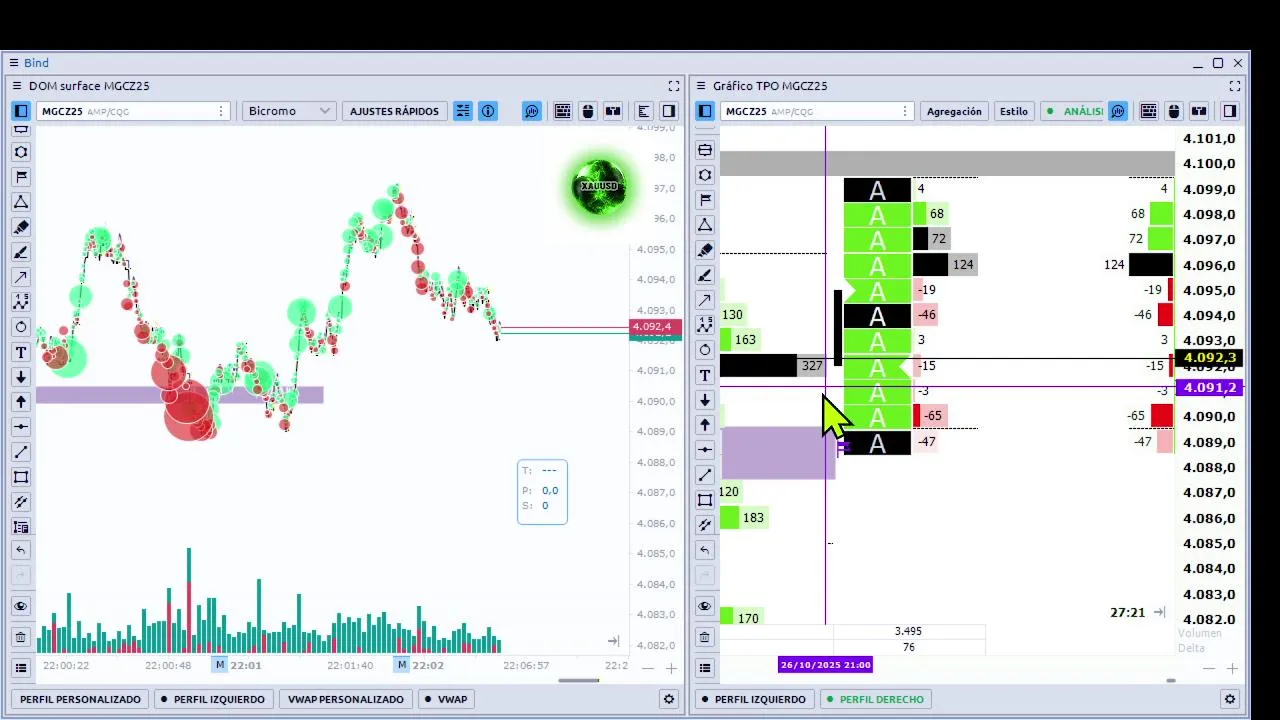Toggle right sidebar icon in DOM surface toolbar
Screen dimensions: 1280x720
point(669,111)
